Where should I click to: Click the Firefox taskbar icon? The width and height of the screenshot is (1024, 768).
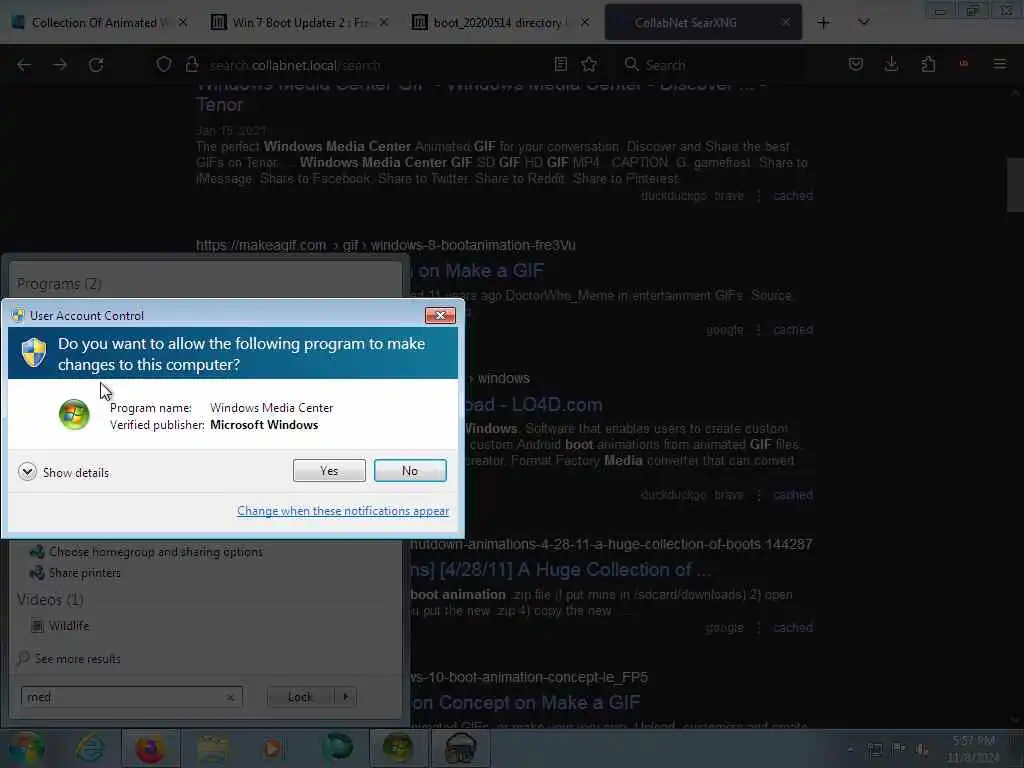coord(150,748)
